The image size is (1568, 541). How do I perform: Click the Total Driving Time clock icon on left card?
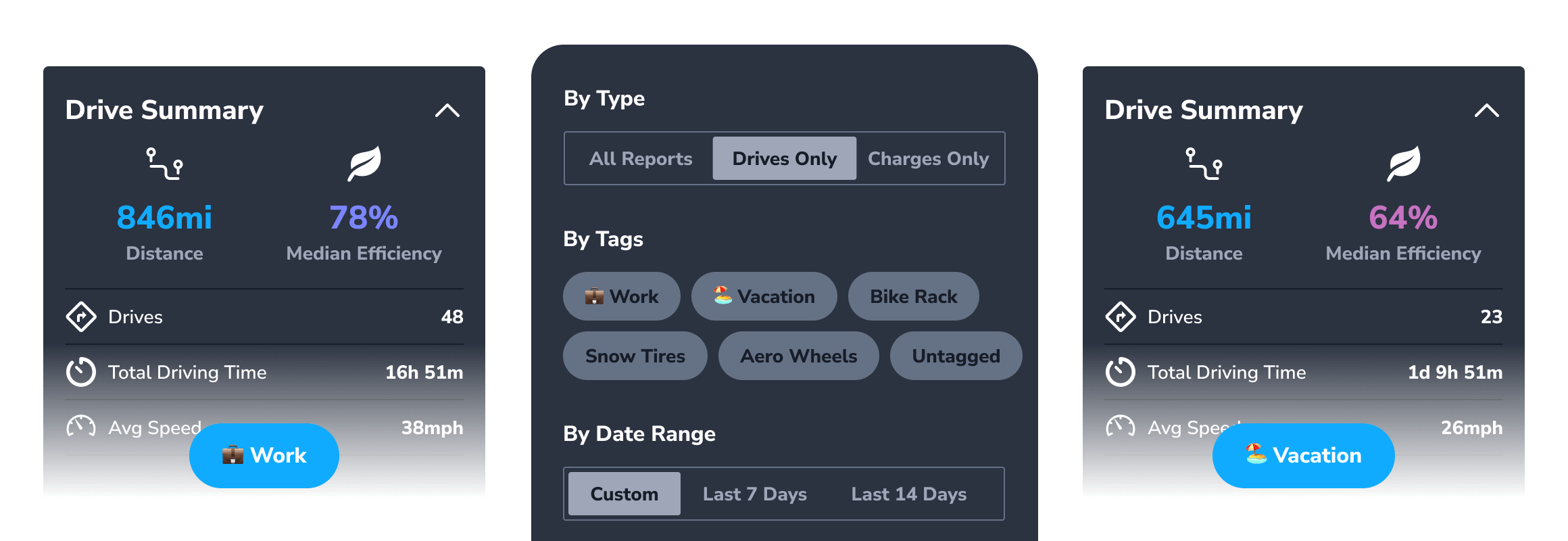tap(82, 371)
